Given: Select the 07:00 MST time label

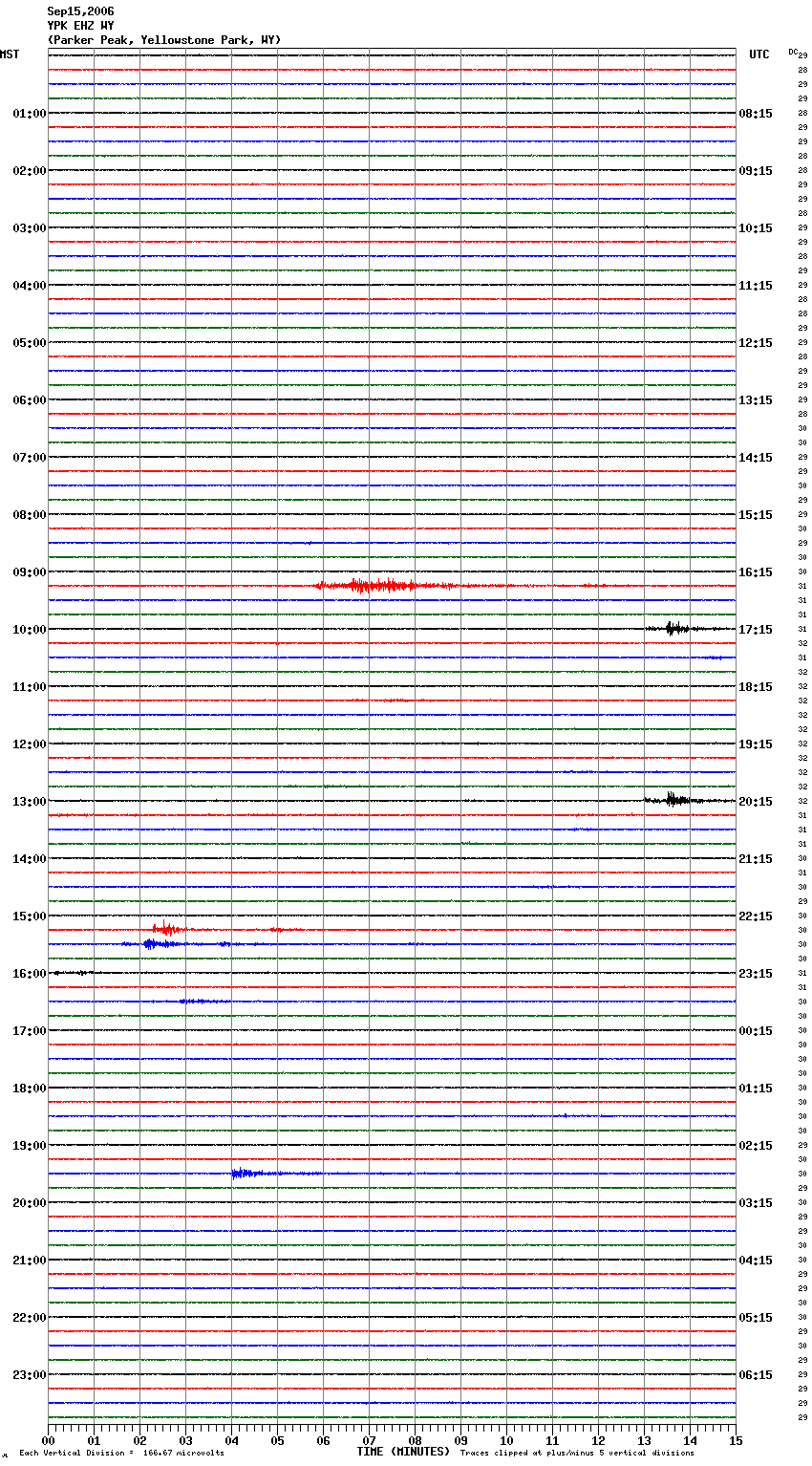Looking at the screenshot, I should [x=30, y=458].
